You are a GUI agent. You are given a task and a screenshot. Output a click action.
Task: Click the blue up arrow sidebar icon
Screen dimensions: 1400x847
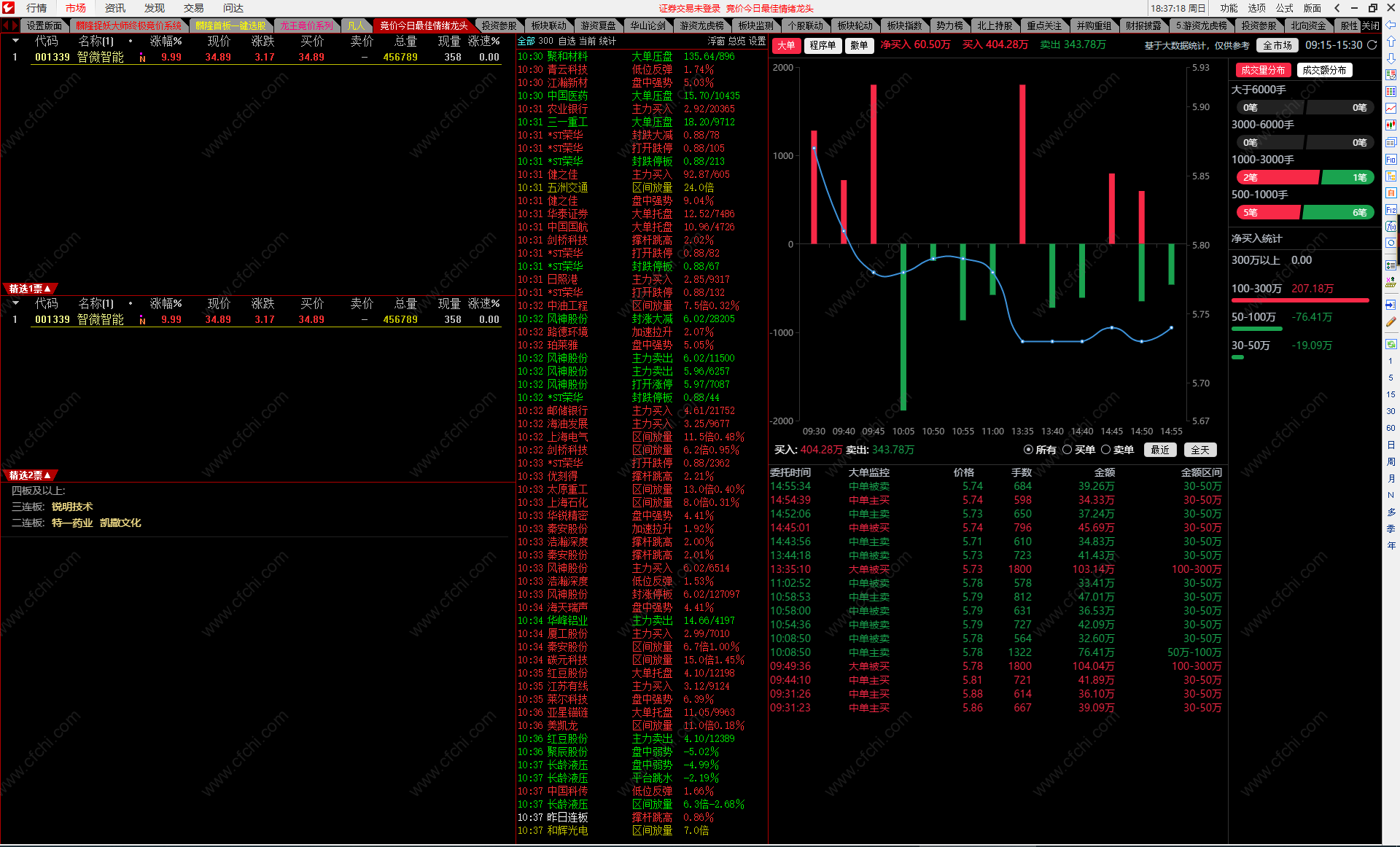coord(1391,42)
